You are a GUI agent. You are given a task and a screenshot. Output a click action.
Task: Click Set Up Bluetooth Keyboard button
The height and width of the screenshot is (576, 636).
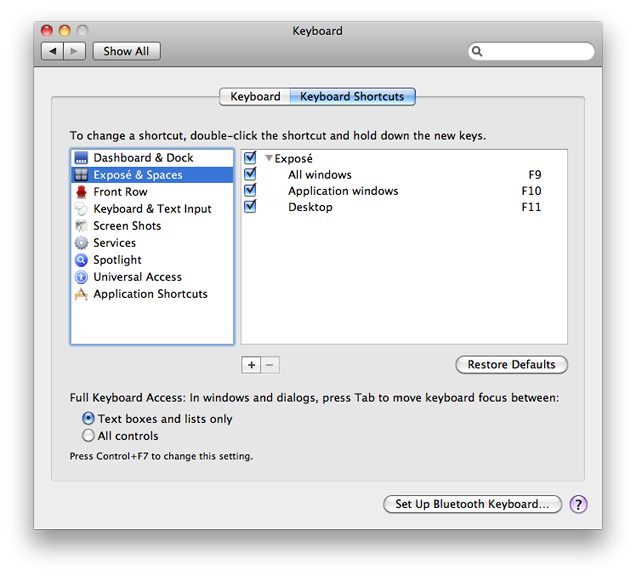[473, 504]
